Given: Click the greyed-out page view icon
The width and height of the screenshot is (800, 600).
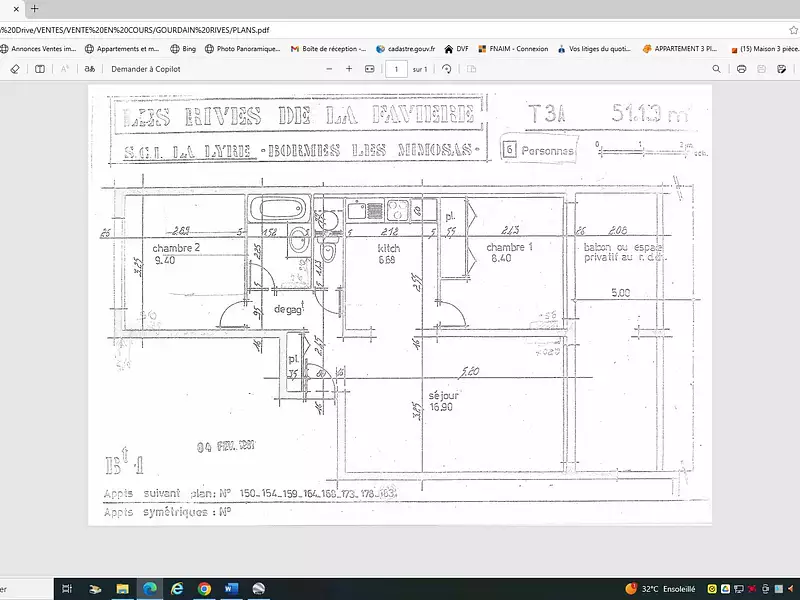Looking at the screenshot, I should (x=471, y=69).
